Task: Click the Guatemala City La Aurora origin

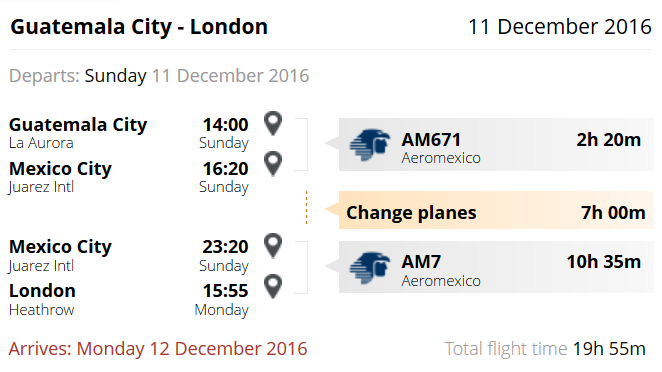Action: click(78, 133)
